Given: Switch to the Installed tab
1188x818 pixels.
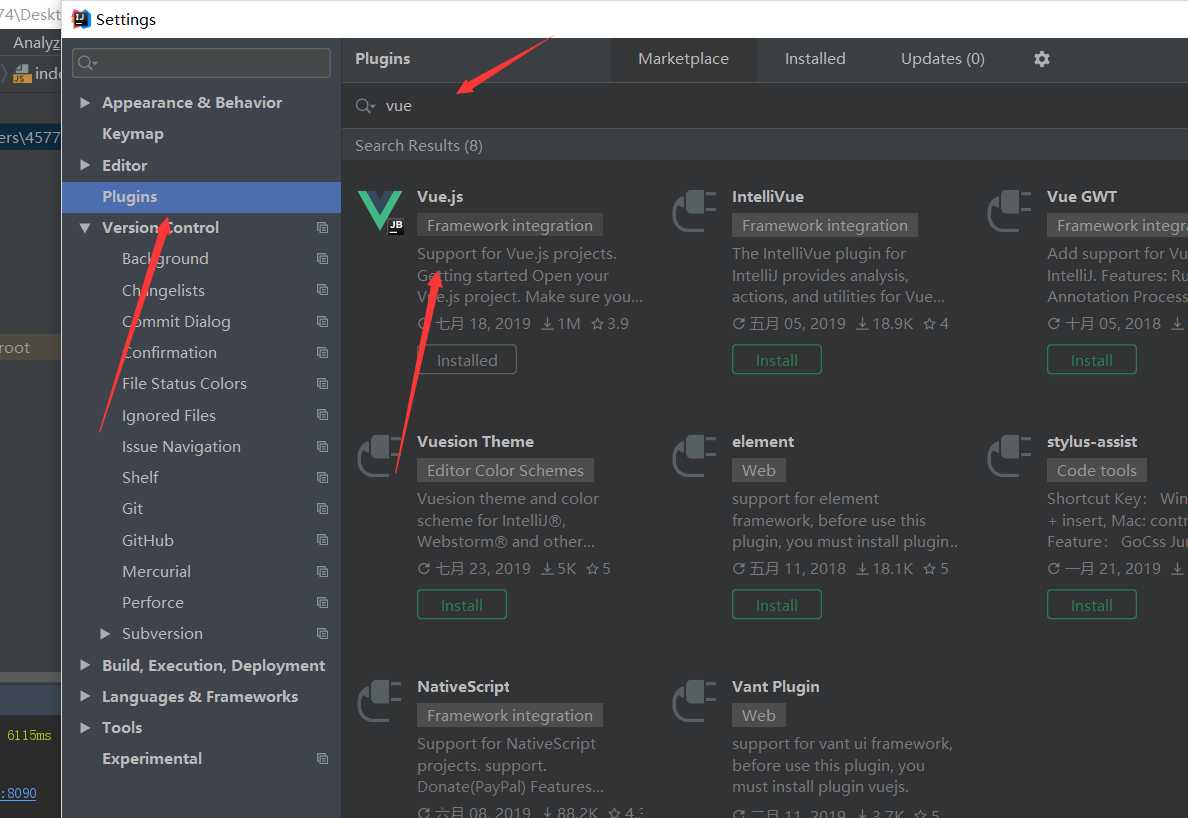Looking at the screenshot, I should tap(814, 59).
